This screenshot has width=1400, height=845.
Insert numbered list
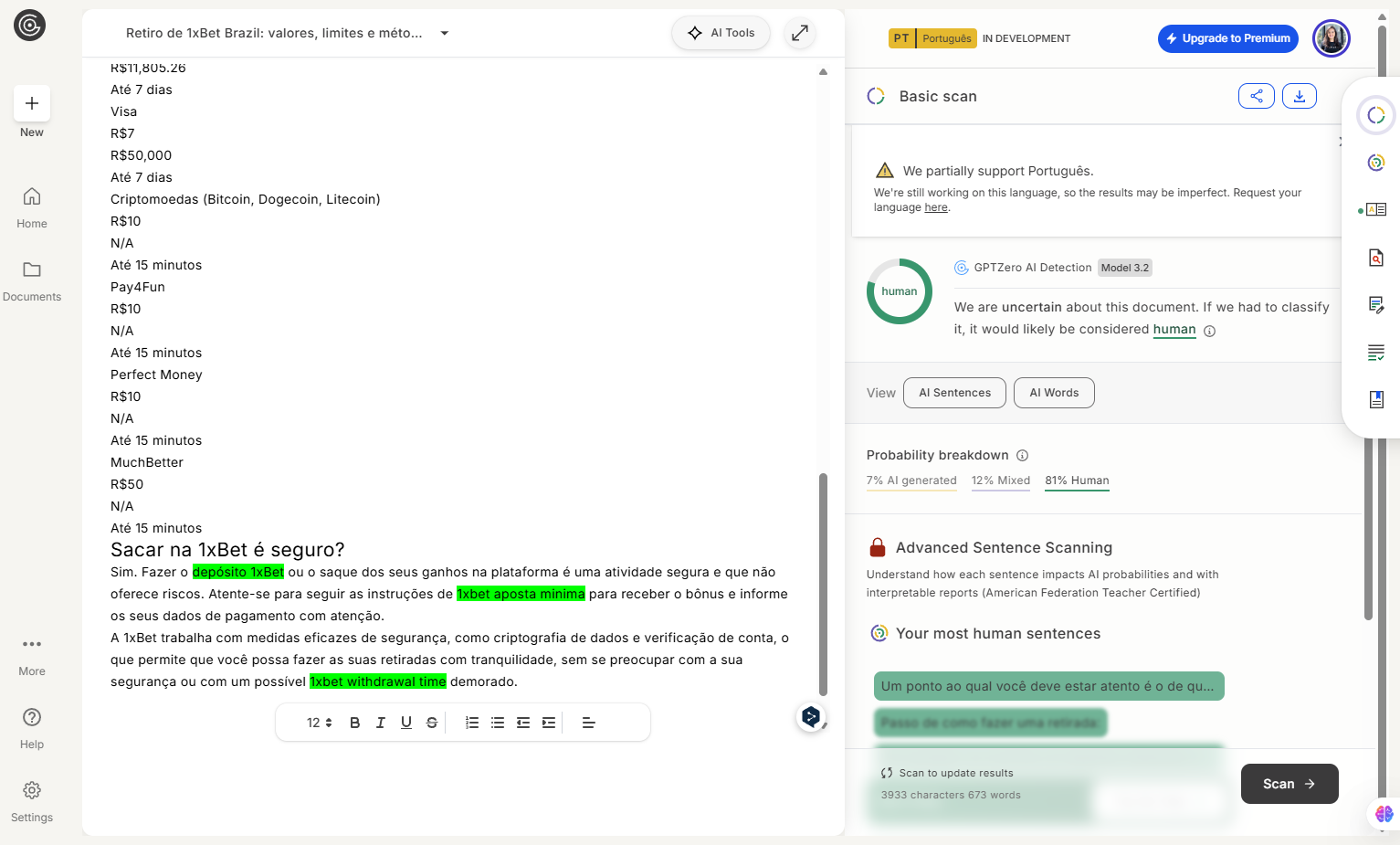472,723
